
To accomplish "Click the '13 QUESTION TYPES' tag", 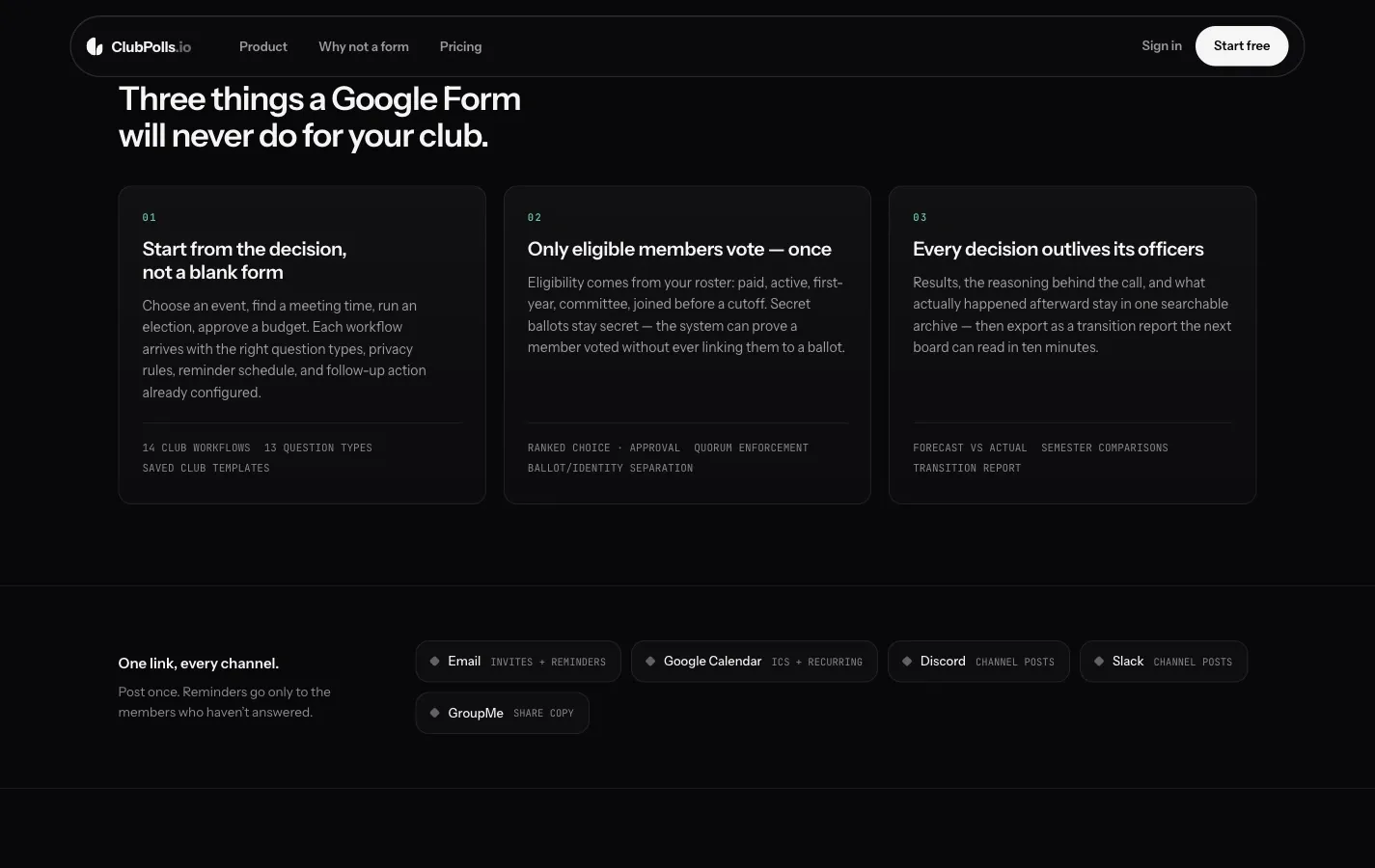I will point(318,448).
